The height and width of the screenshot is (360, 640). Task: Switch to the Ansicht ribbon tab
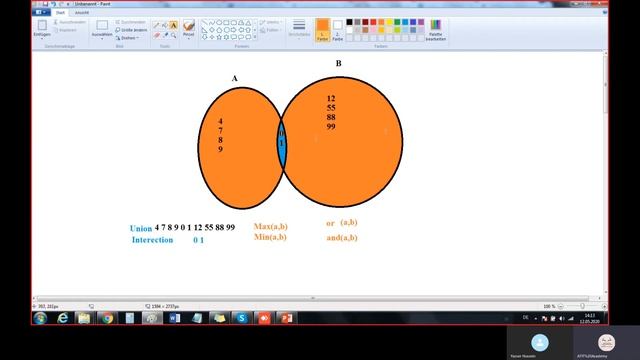tap(82, 13)
